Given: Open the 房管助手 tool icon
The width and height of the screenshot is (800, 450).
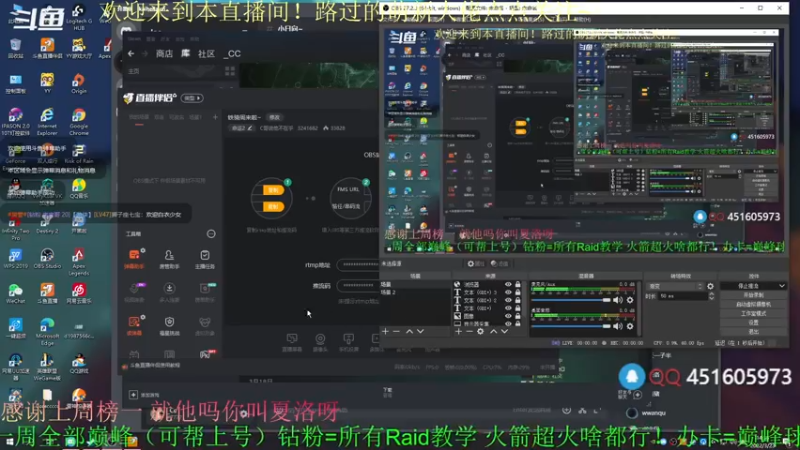Looking at the screenshot, I should pos(169,258).
